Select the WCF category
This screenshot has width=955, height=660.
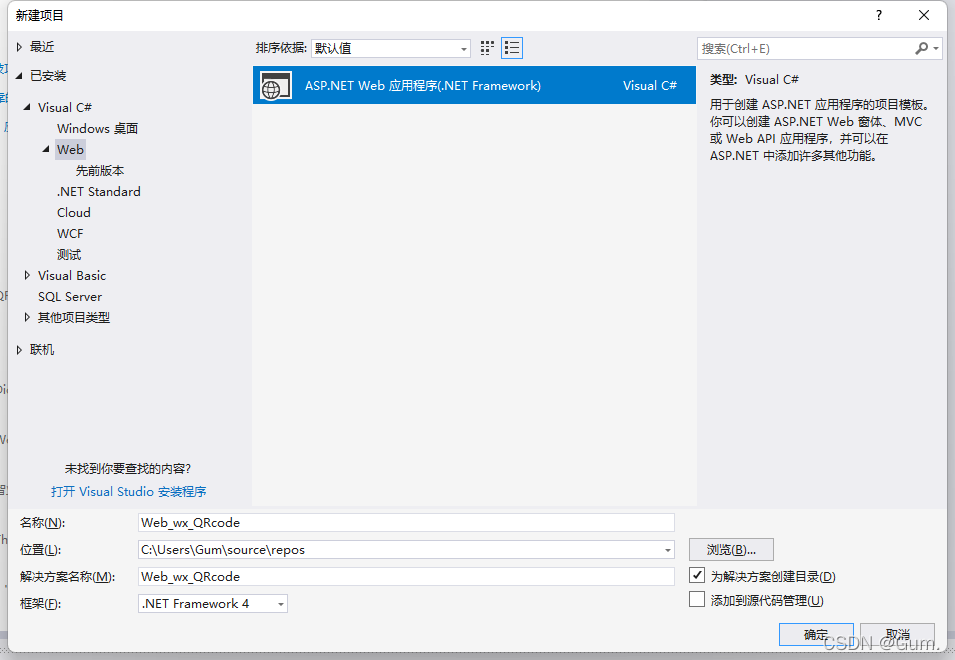[x=70, y=233]
